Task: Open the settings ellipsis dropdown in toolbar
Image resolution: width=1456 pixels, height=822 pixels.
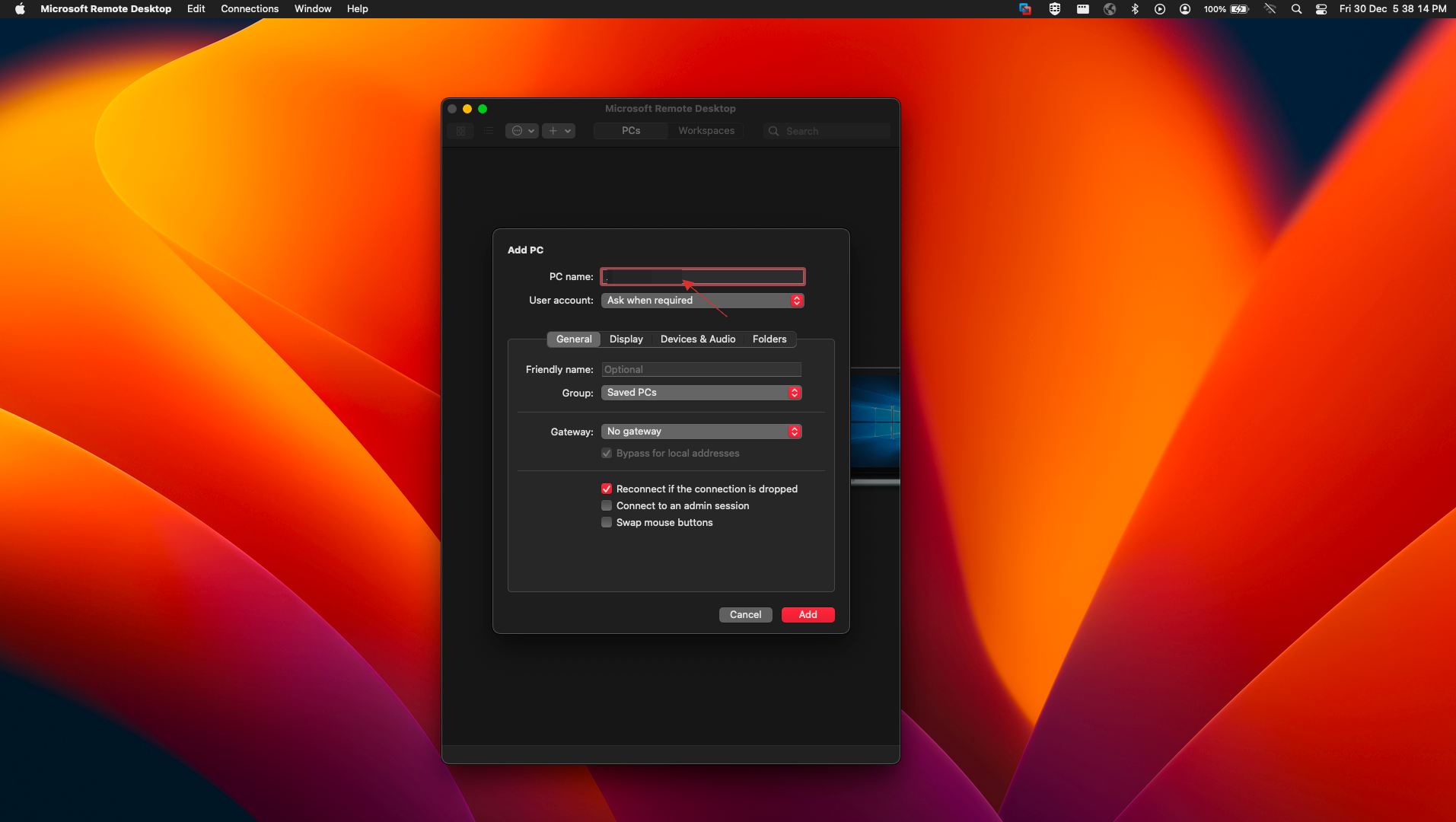Action: pos(522,131)
